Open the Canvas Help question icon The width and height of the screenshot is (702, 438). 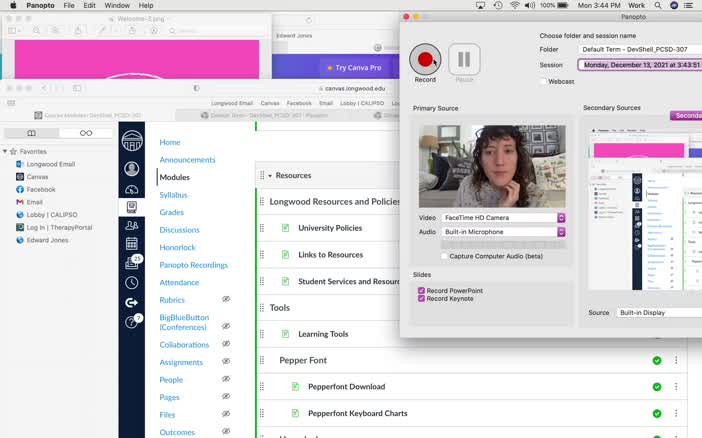(x=131, y=322)
